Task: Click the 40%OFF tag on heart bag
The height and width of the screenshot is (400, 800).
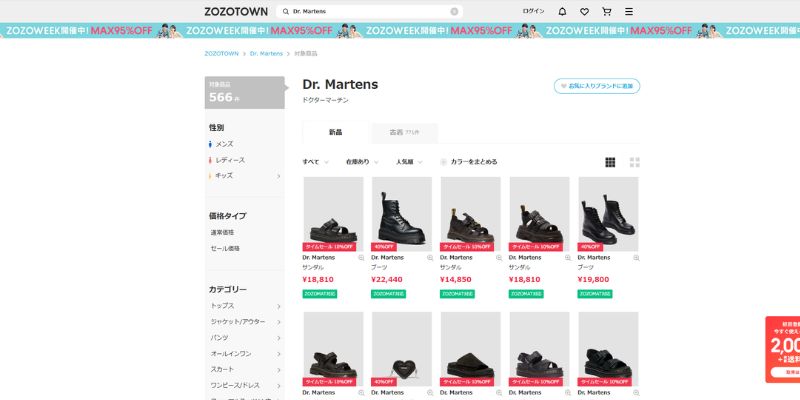Action: (x=384, y=382)
